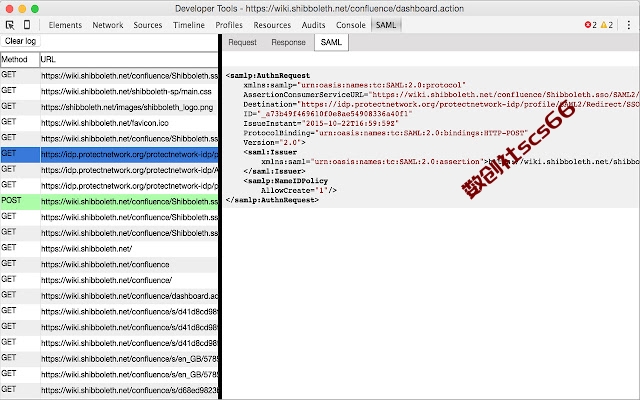
Task: Select the main.css request row
Action: (109, 91)
